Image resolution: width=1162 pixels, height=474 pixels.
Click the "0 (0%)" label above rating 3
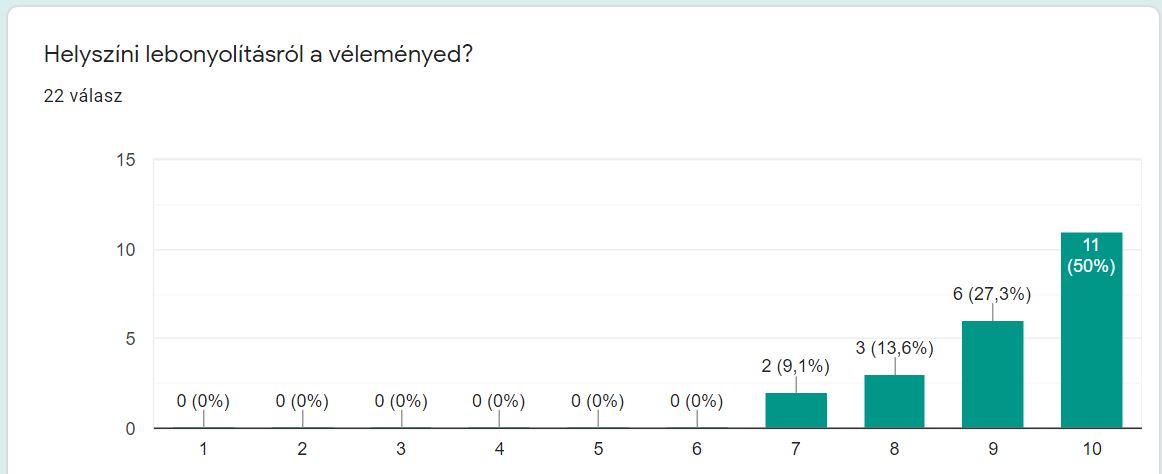coord(400,401)
